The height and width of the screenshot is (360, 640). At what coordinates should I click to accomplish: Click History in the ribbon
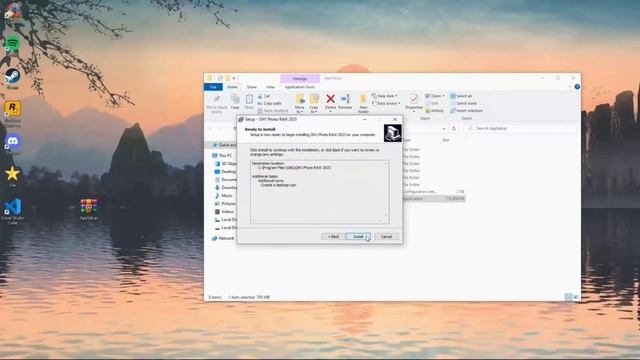pyautogui.click(x=435, y=111)
